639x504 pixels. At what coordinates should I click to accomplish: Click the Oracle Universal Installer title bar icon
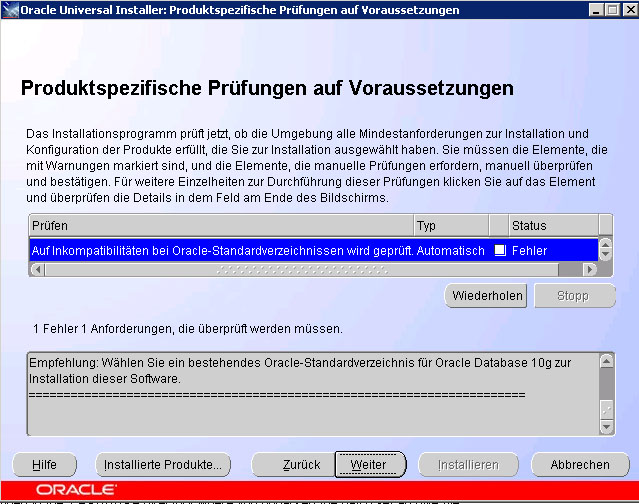(x=10, y=9)
